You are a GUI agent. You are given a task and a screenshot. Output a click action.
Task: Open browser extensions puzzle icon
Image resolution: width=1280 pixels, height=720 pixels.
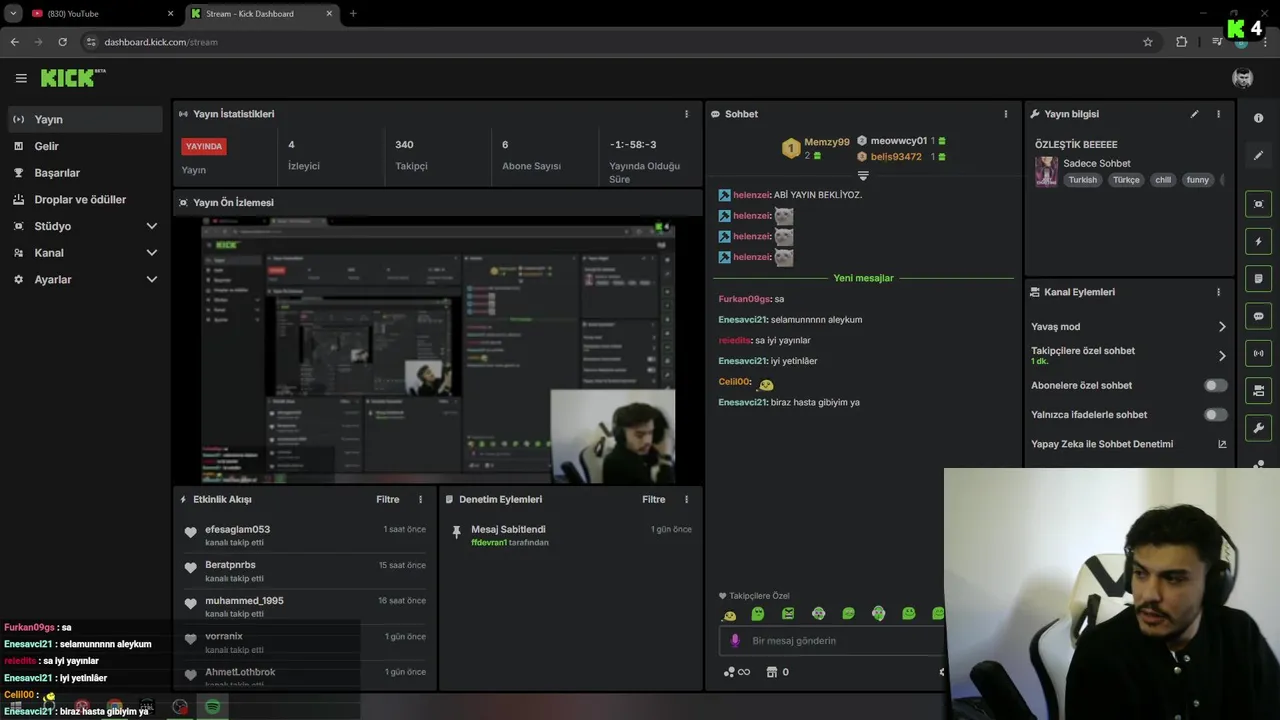pos(1182,42)
